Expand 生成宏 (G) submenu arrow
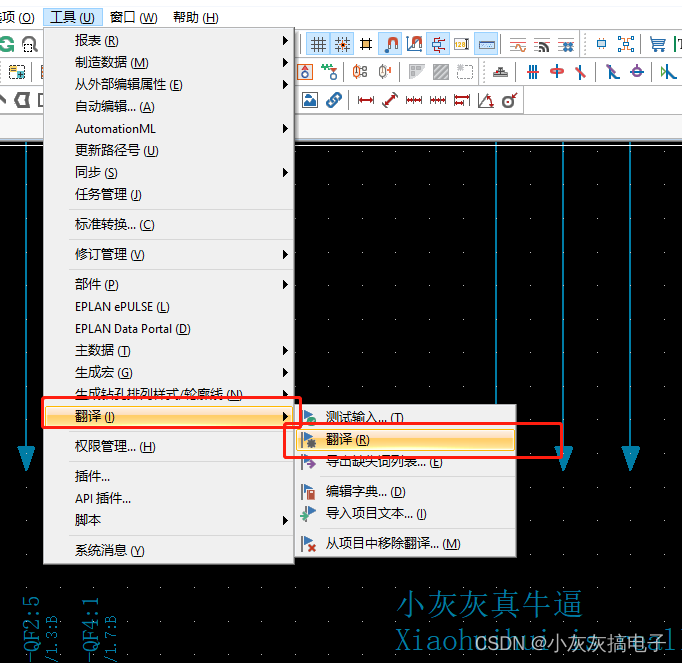This screenshot has height=663, width=682. (285, 372)
